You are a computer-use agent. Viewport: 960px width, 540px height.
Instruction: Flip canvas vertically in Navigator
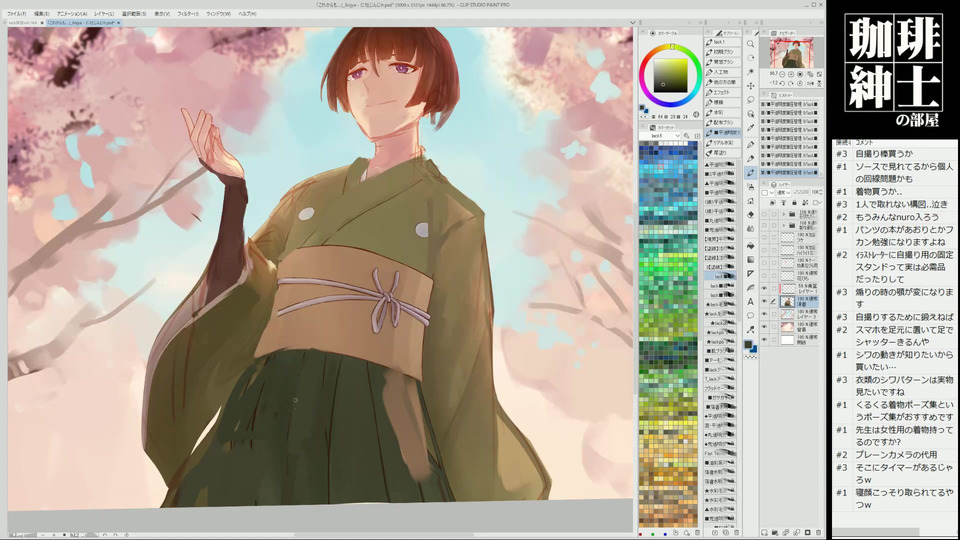[819, 83]
